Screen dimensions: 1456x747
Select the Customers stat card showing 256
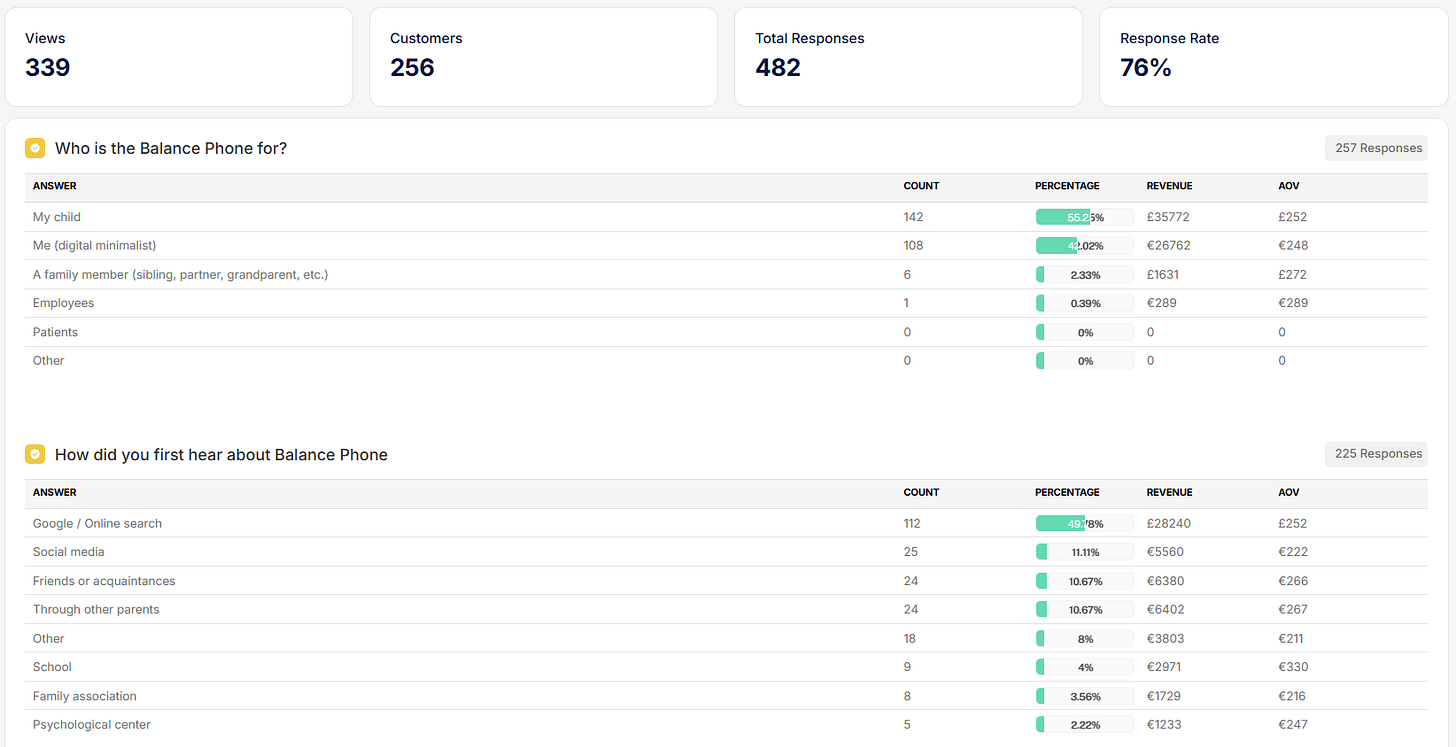(x=543, y=56)
